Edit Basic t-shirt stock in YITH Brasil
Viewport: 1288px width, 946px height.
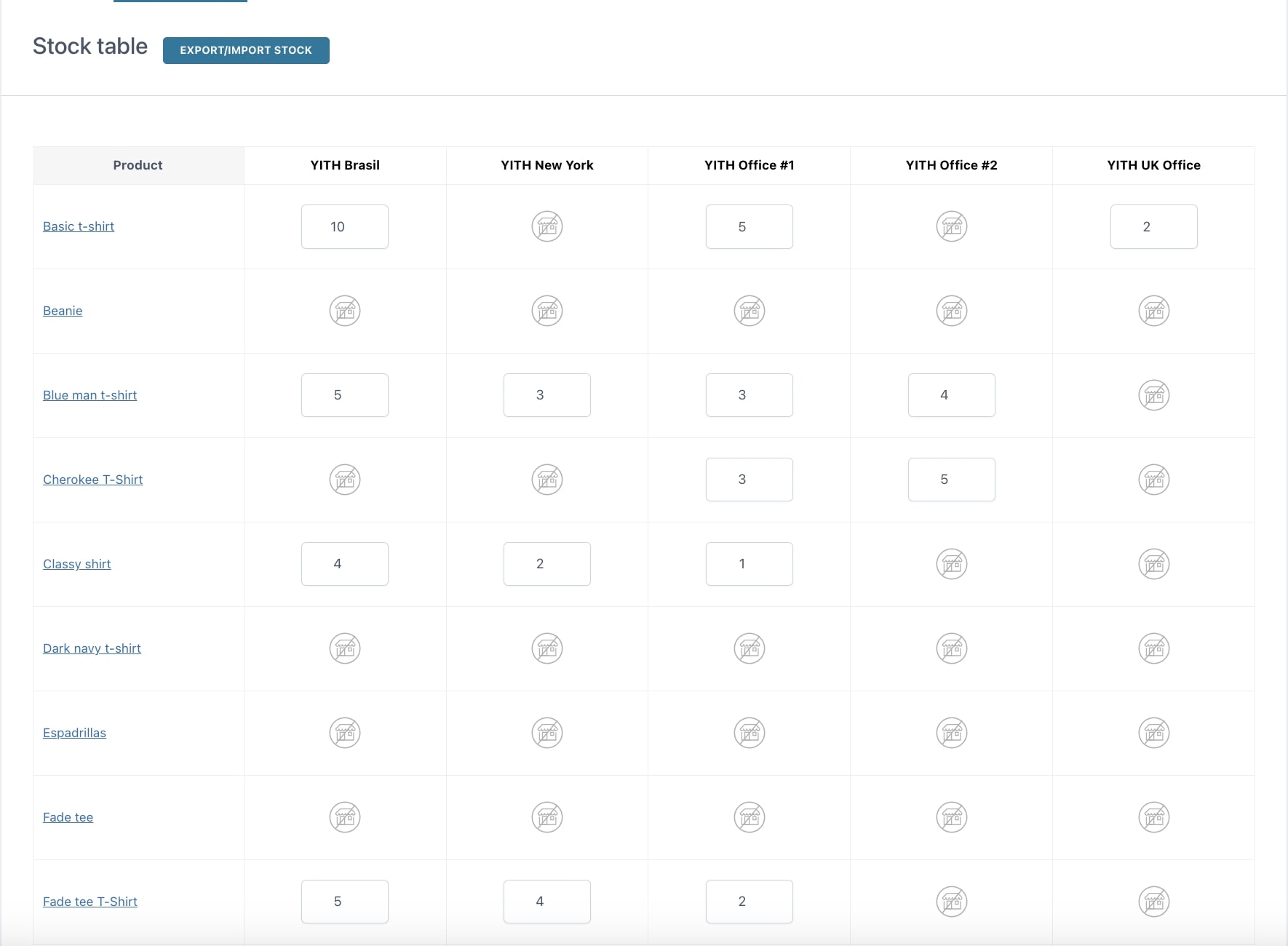point(345,226)
